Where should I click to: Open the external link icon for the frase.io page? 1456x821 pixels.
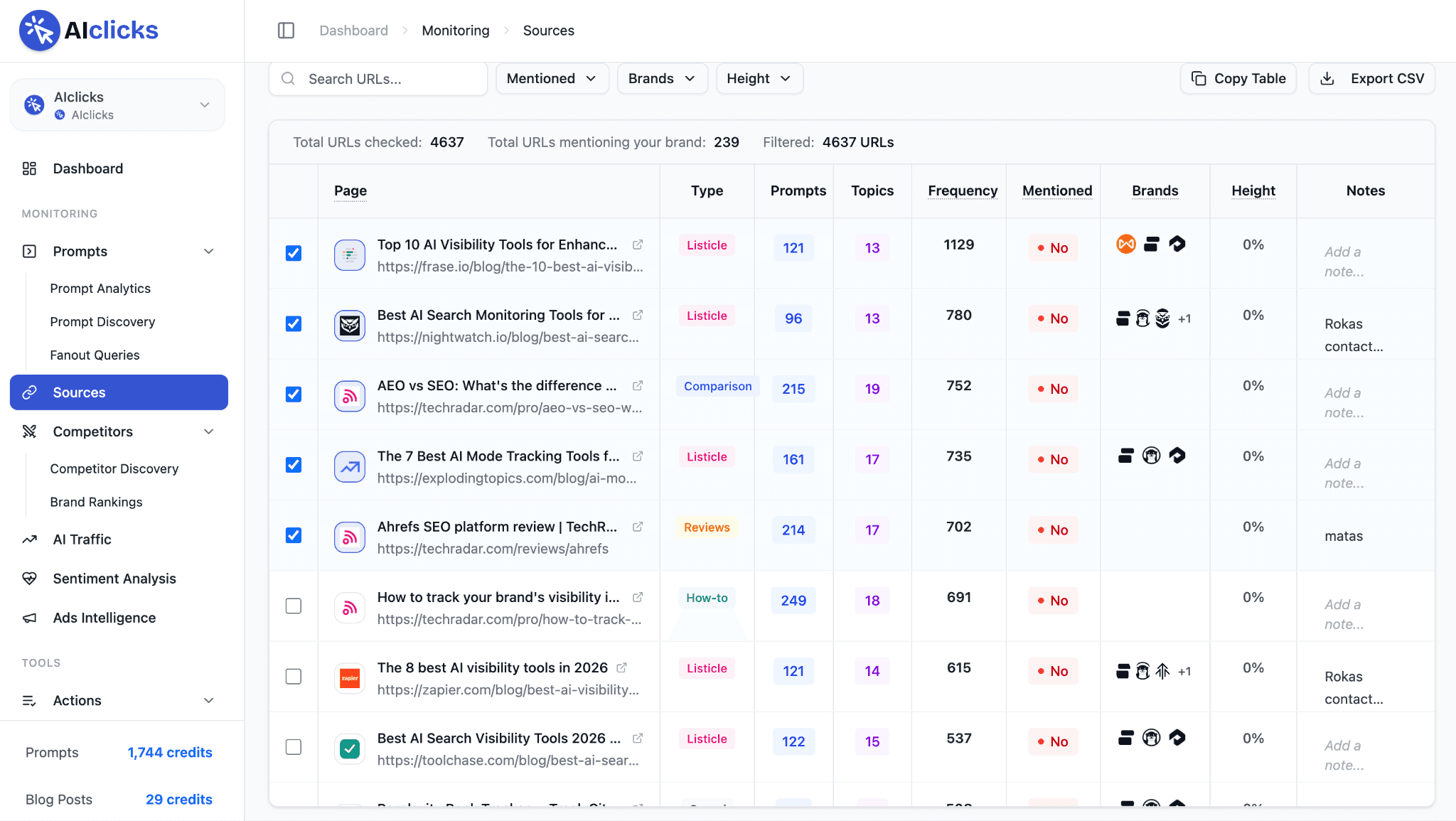pyautogui.click(x=638, y=245)
